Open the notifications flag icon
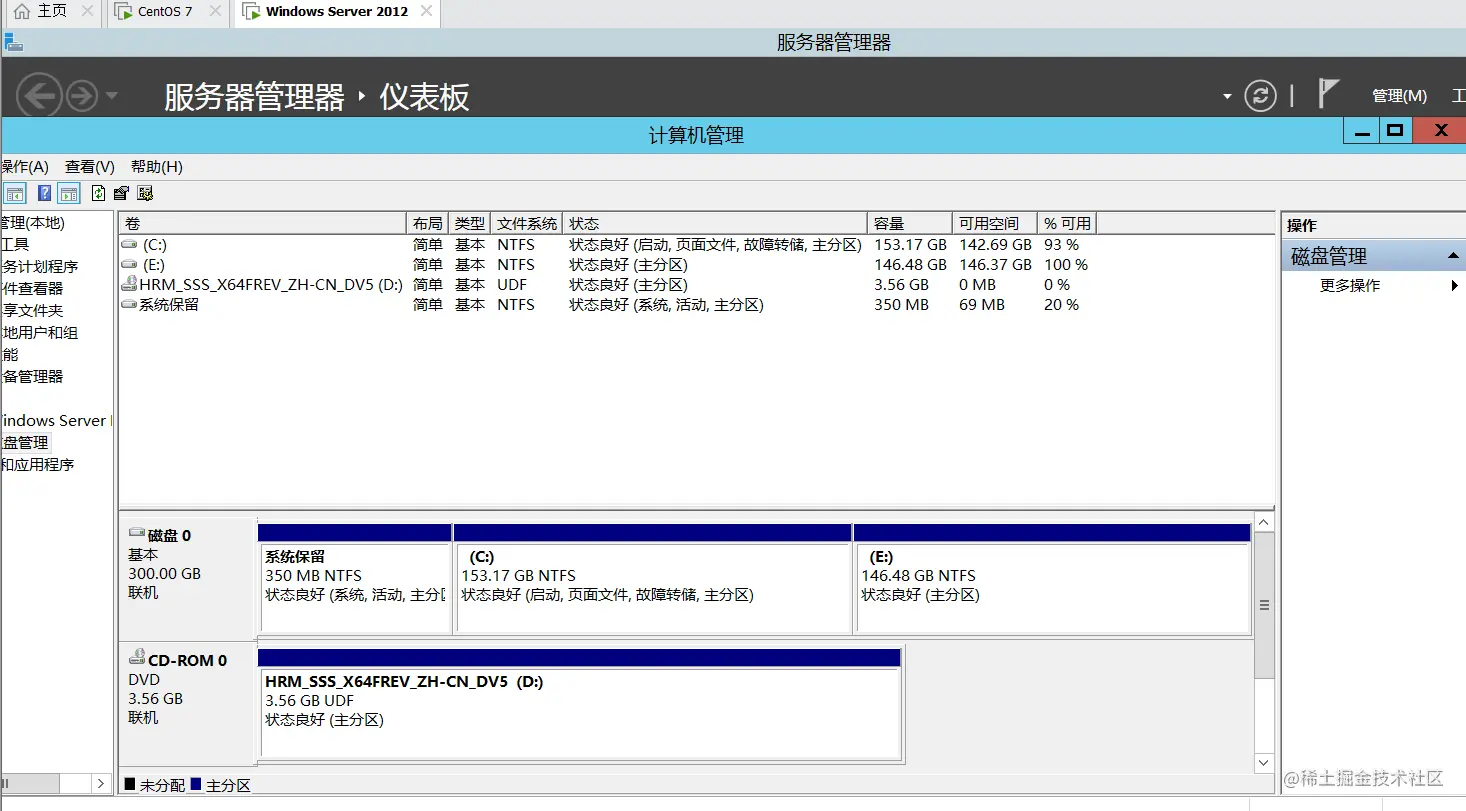1466x811 pixels. point(1327,94)
